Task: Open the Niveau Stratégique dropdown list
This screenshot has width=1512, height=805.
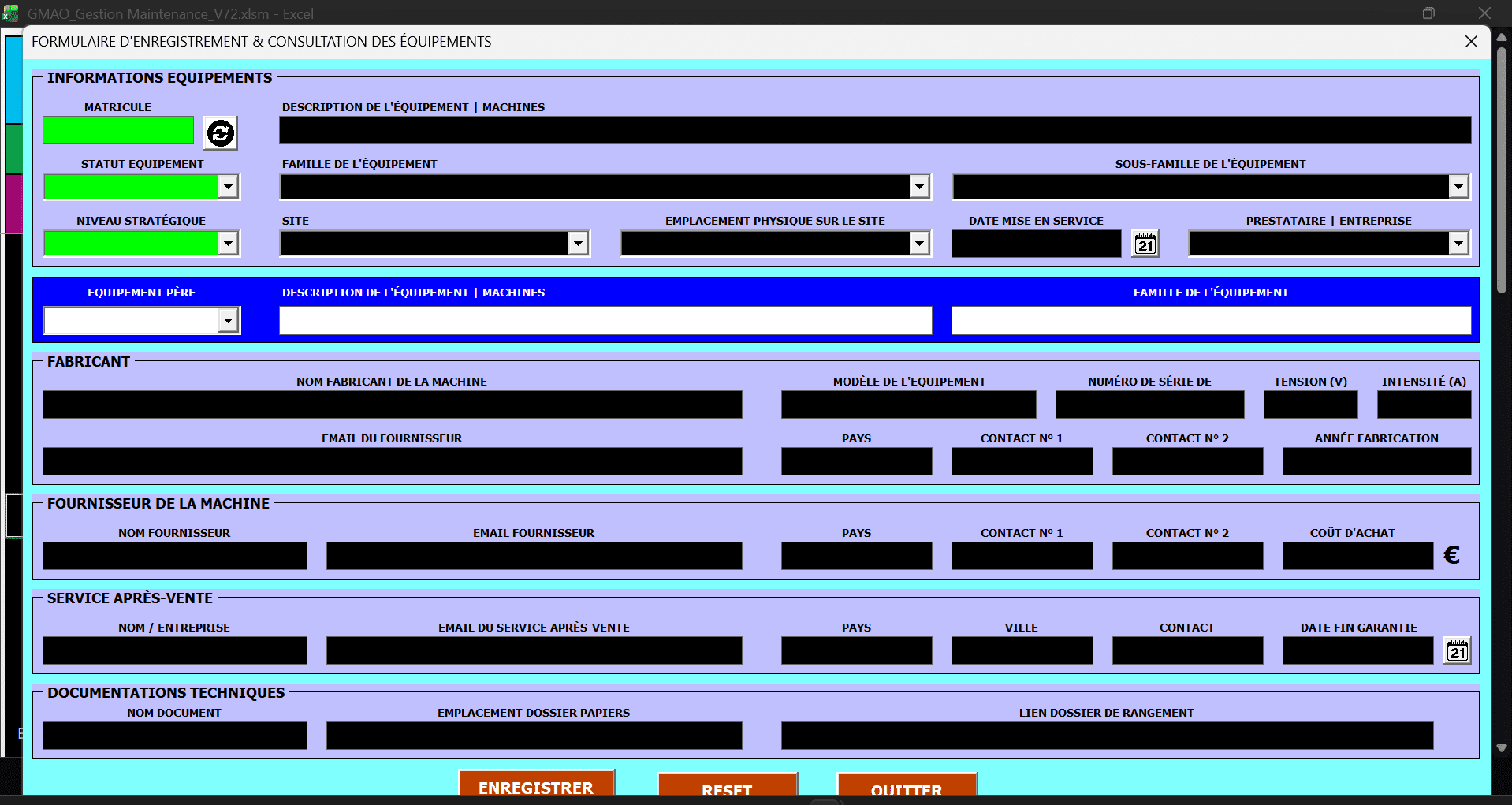Action: (228, 244)
